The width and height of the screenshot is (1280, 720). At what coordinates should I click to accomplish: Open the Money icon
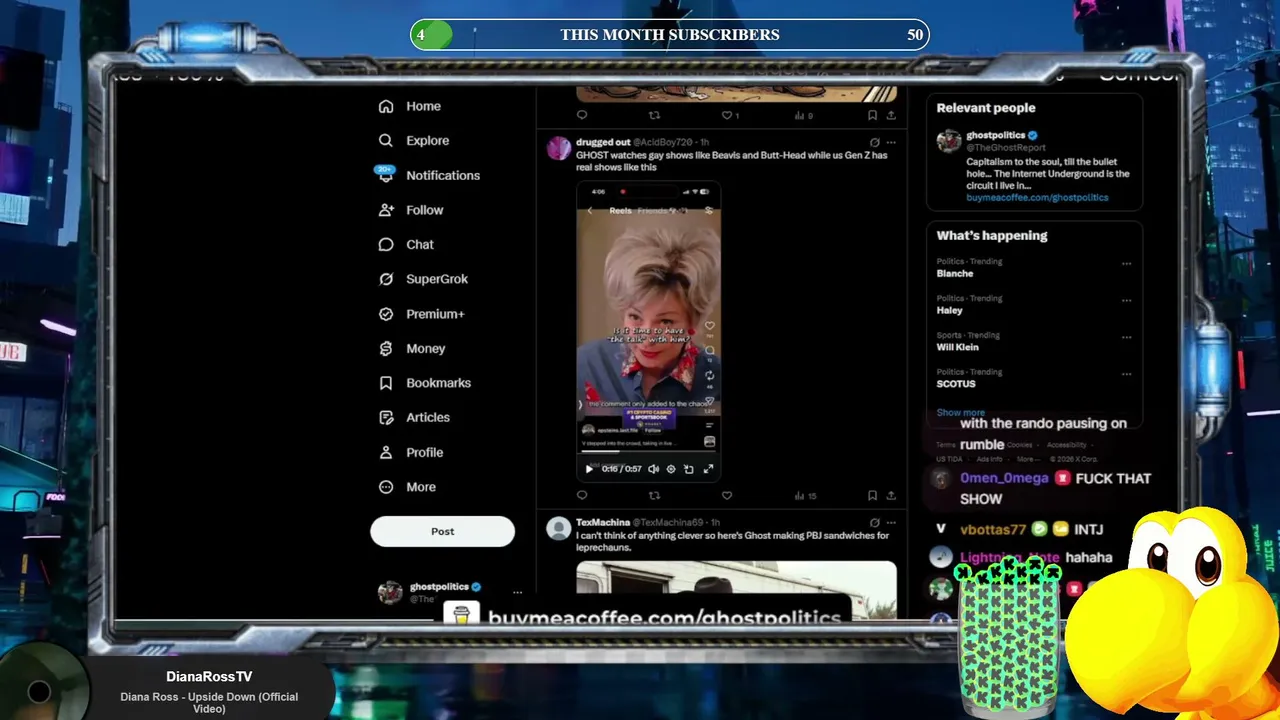[386, 349]
